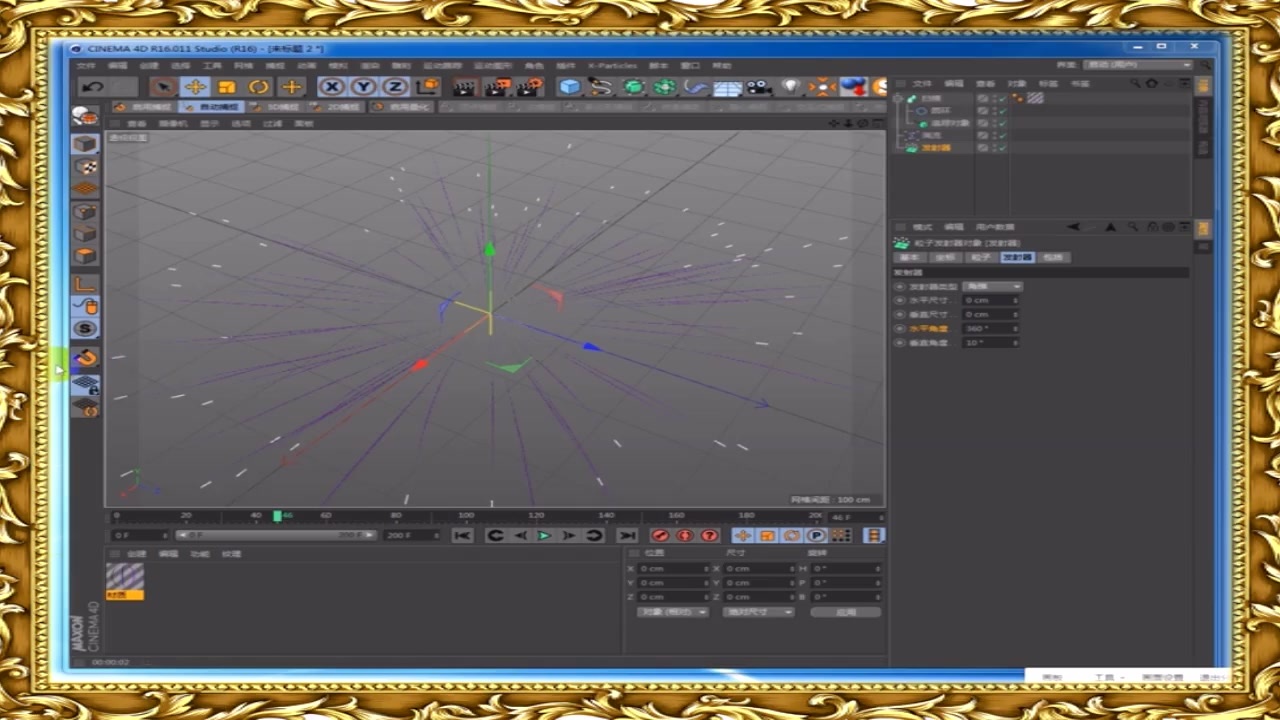This screenshot has width=1280, height=720.
Task: Open the emitter type dropdown in Attributes
Action: 992,286
